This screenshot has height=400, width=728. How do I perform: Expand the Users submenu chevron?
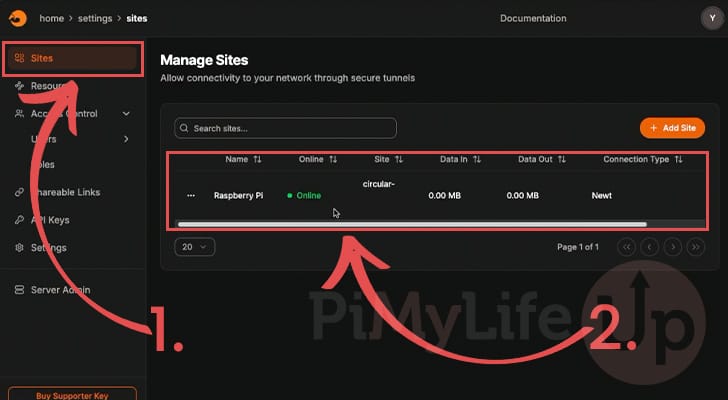pos(126,139)
